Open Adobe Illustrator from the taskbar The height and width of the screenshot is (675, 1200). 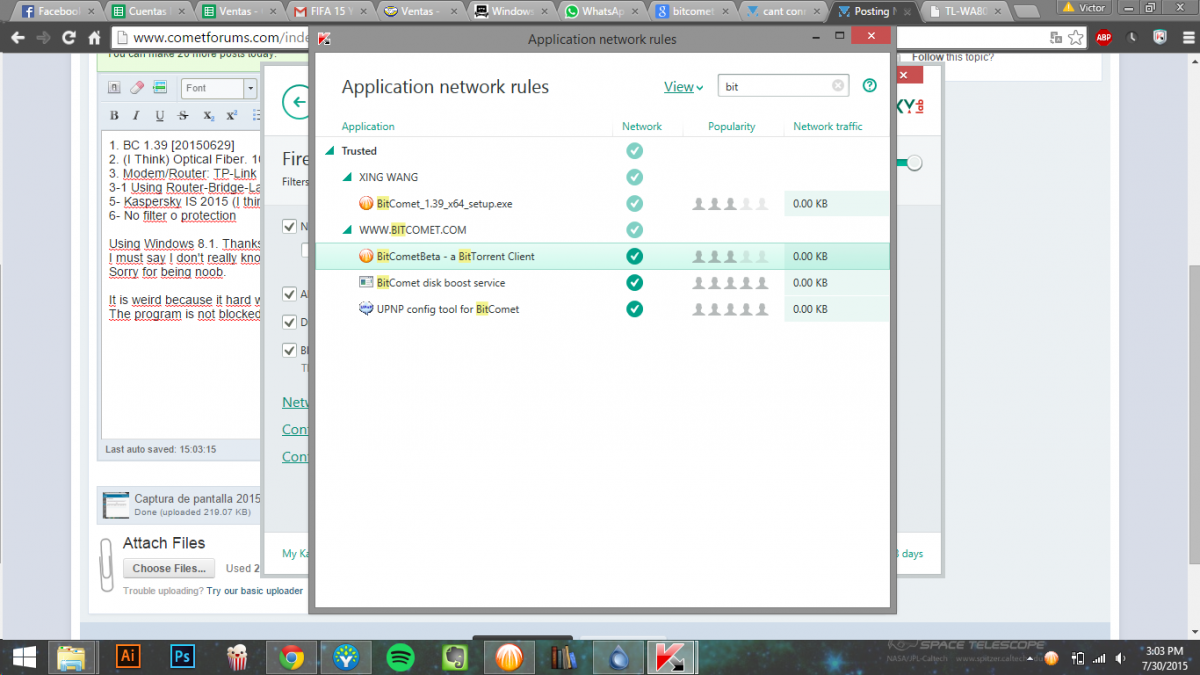pyautogui.click(x=127, y=657)
